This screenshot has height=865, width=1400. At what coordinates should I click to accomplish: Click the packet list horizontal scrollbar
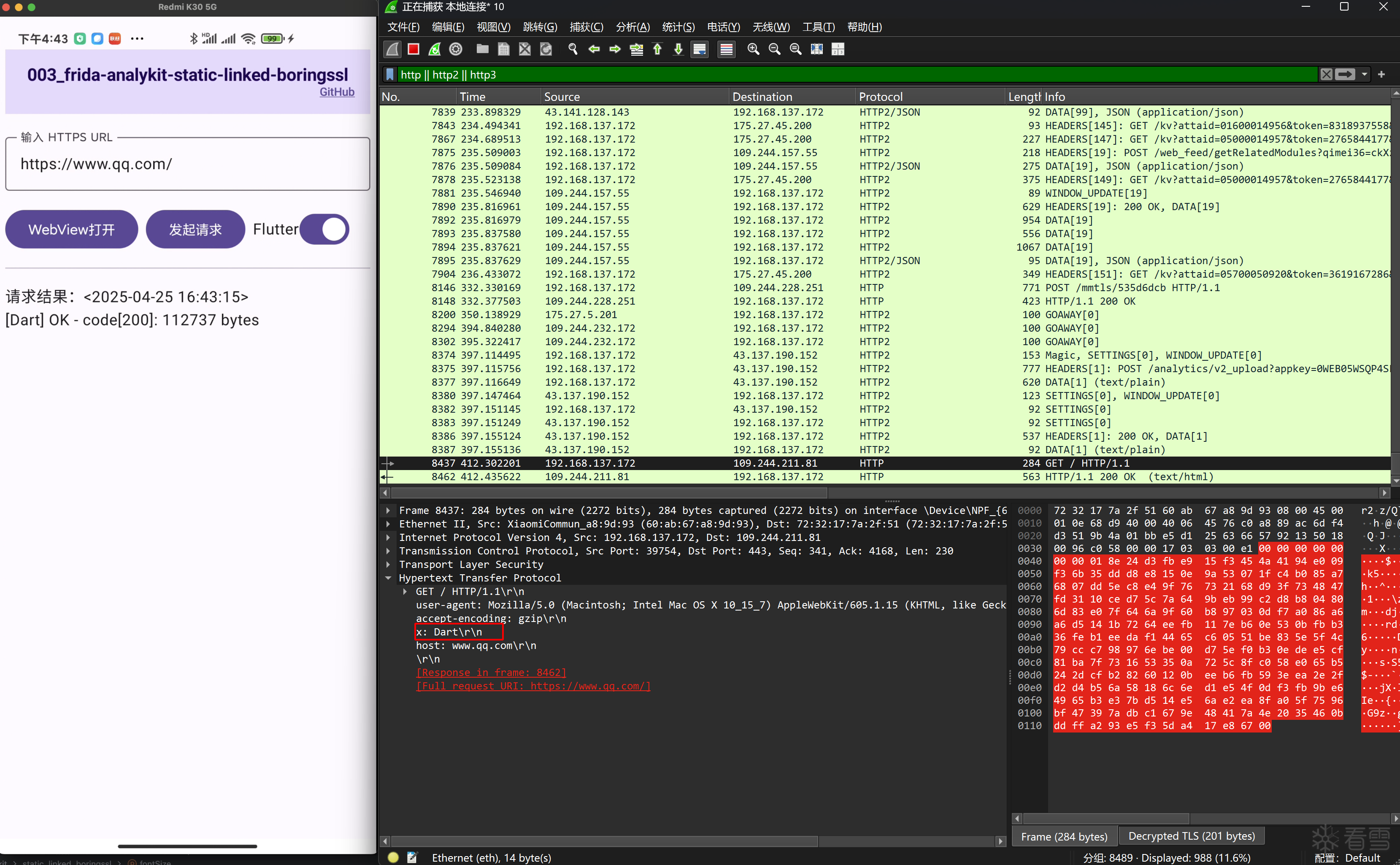click(609, 492)
